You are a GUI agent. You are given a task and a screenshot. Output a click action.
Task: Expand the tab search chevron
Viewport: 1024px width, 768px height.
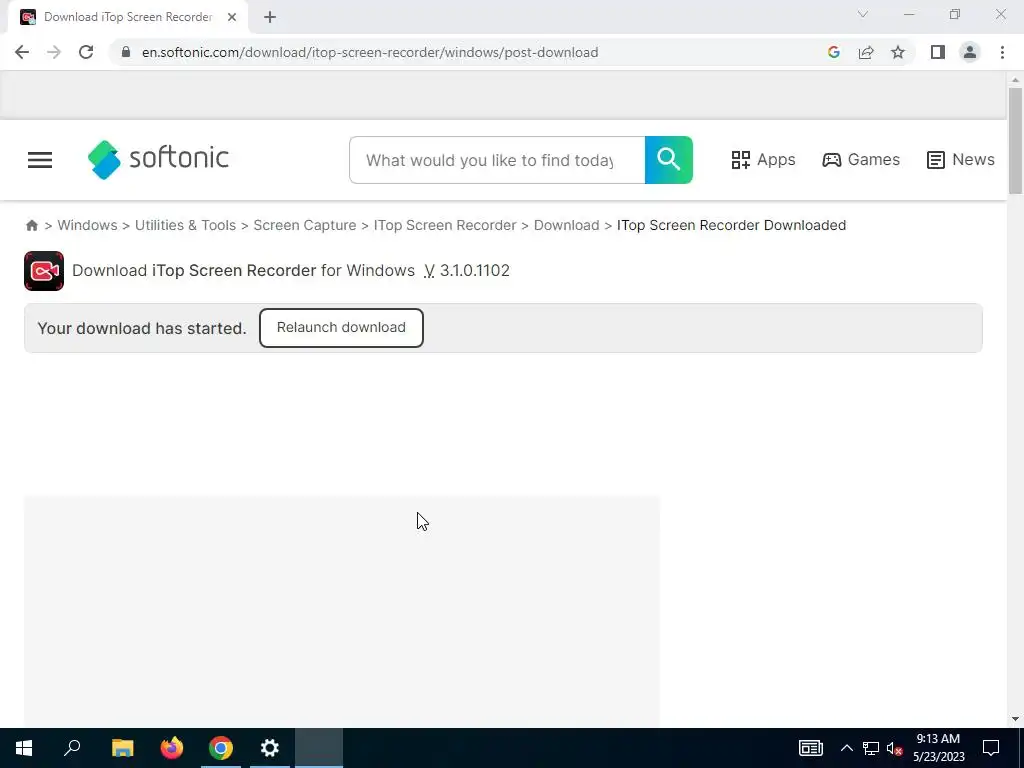tap(863, 14)
